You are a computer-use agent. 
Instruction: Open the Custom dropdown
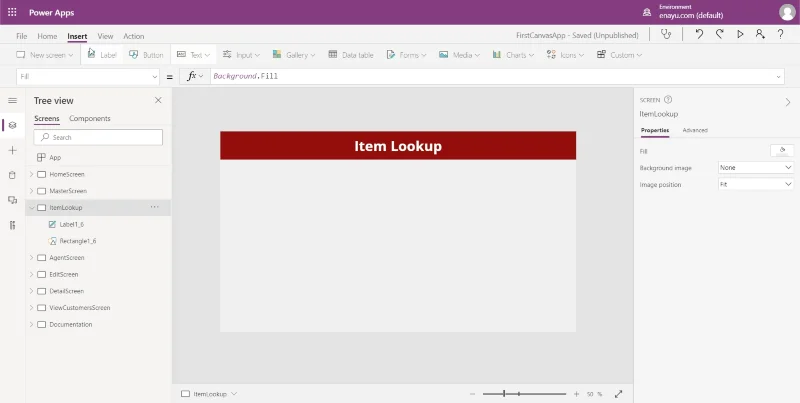619,55
